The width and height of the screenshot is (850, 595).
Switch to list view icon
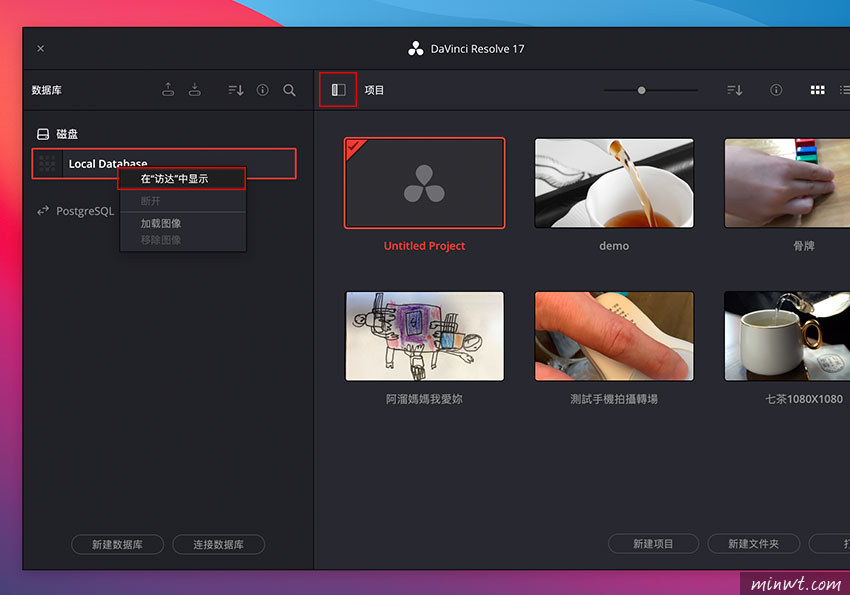845,90
